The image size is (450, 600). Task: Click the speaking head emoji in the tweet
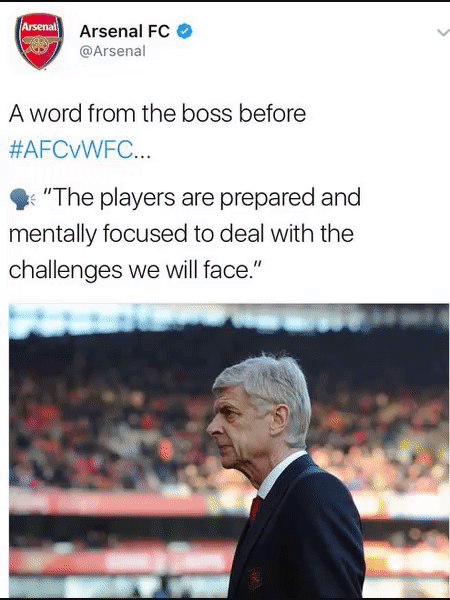tap(22, 199)
